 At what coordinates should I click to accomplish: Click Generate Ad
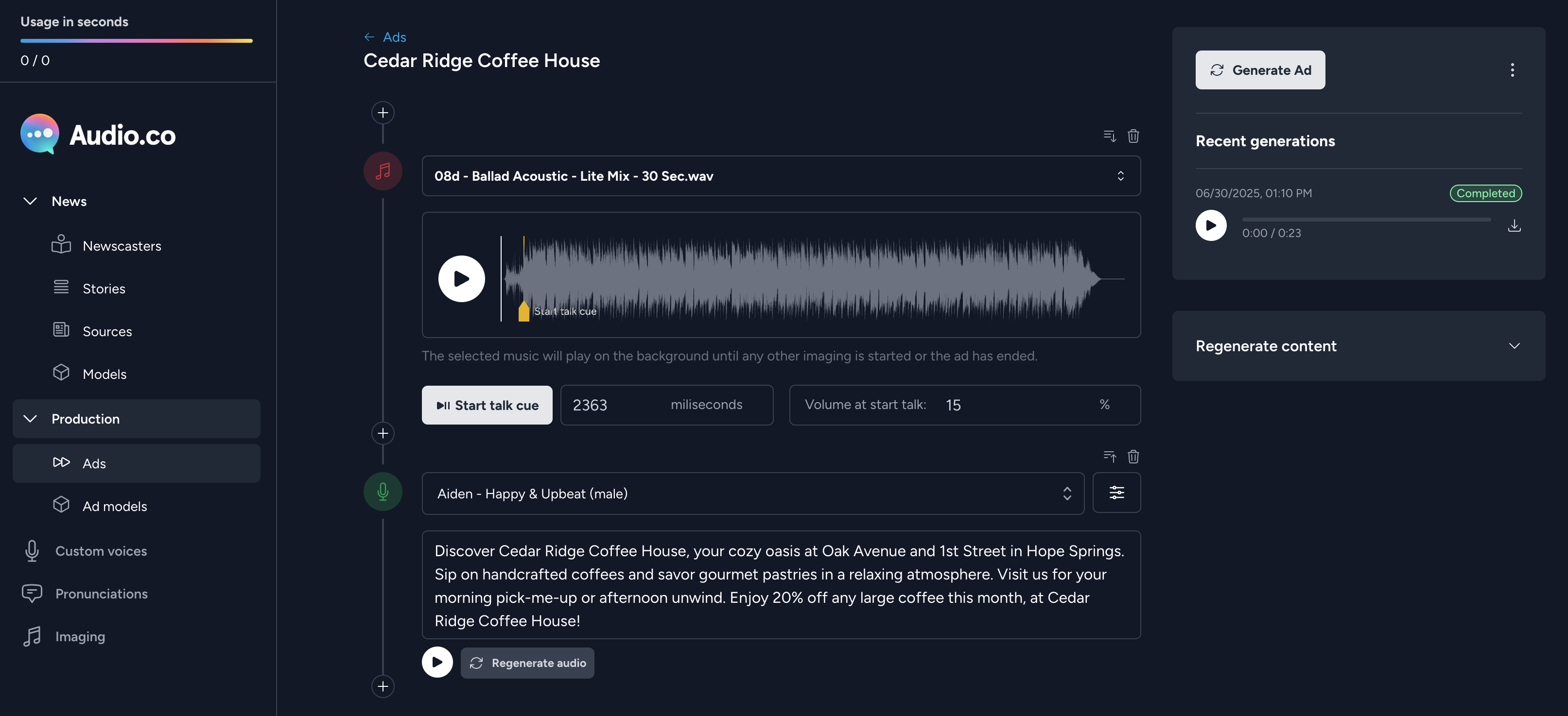[x=1260, y=70]
